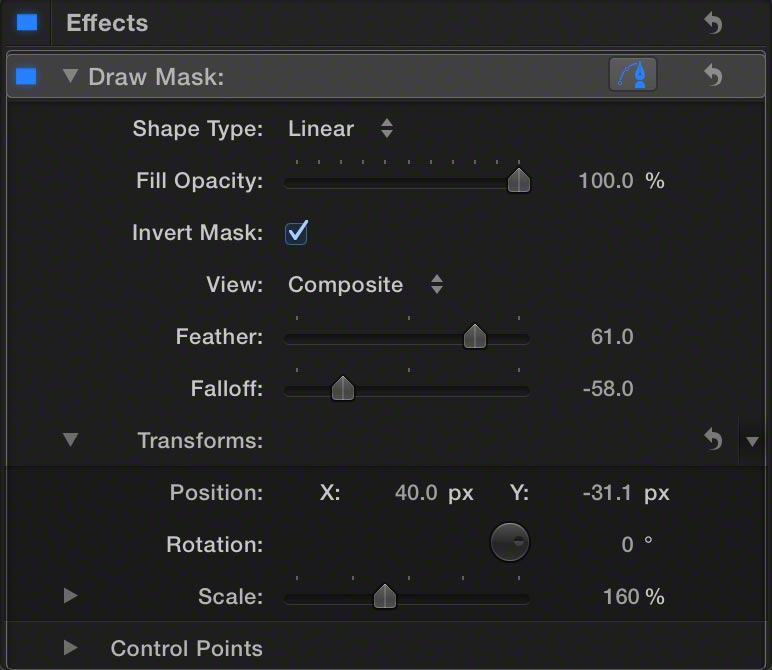Open the View Composite dropdown
Viewport: 772px width, 670px height.
point(365,285)
